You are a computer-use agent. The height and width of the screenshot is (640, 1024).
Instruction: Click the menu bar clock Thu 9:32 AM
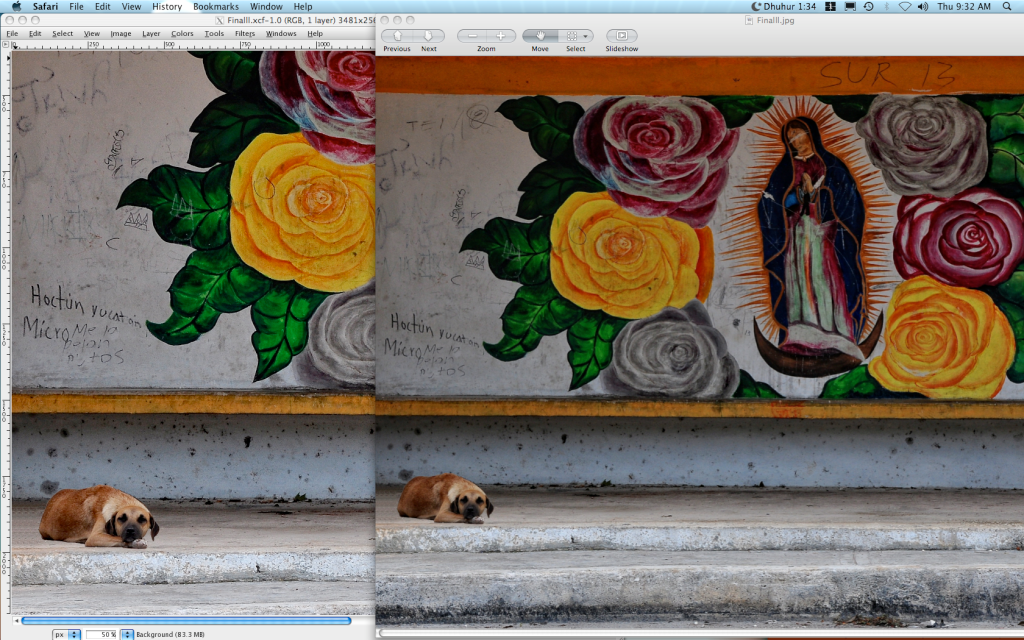pyautogui.click(x=964, y=7)
